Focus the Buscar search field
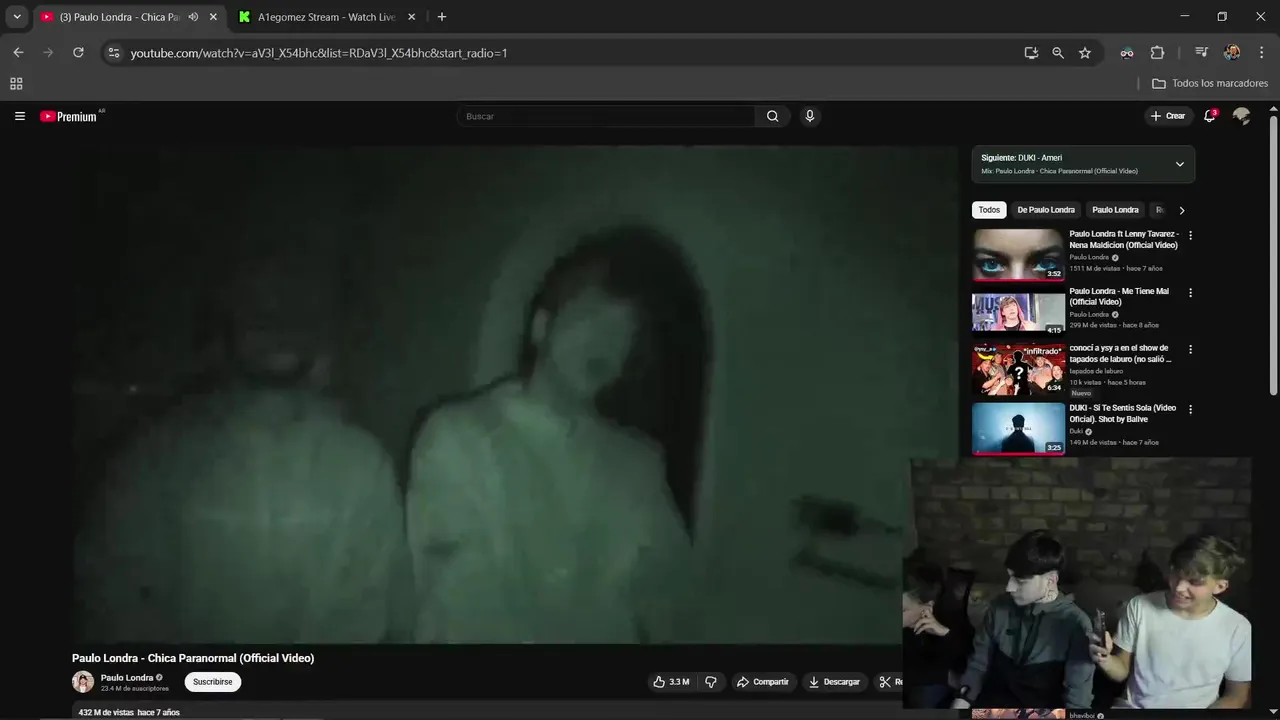 tap(606, 116)
